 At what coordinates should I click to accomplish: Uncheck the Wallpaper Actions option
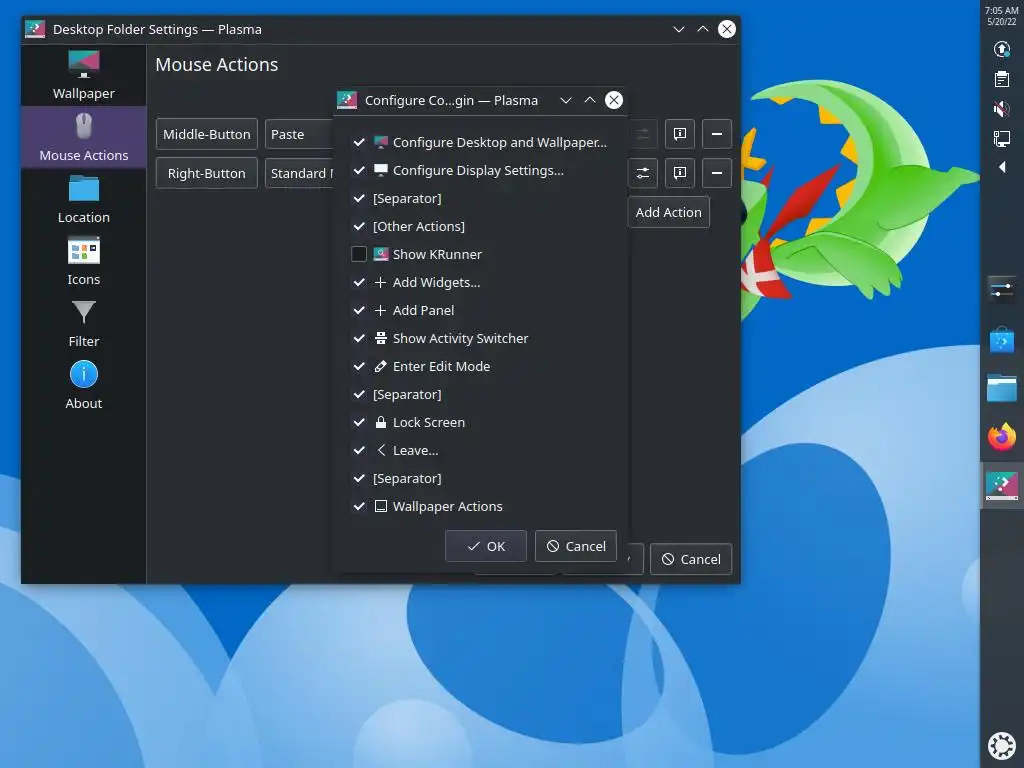[x=359, y=506]
